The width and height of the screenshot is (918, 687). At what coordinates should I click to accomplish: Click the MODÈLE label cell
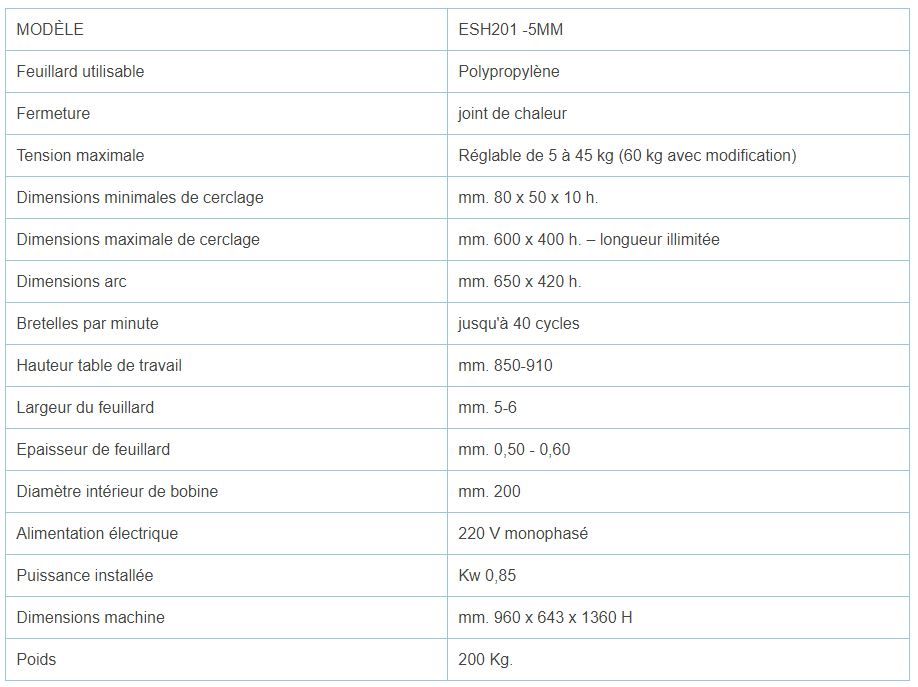pos(50,30)
